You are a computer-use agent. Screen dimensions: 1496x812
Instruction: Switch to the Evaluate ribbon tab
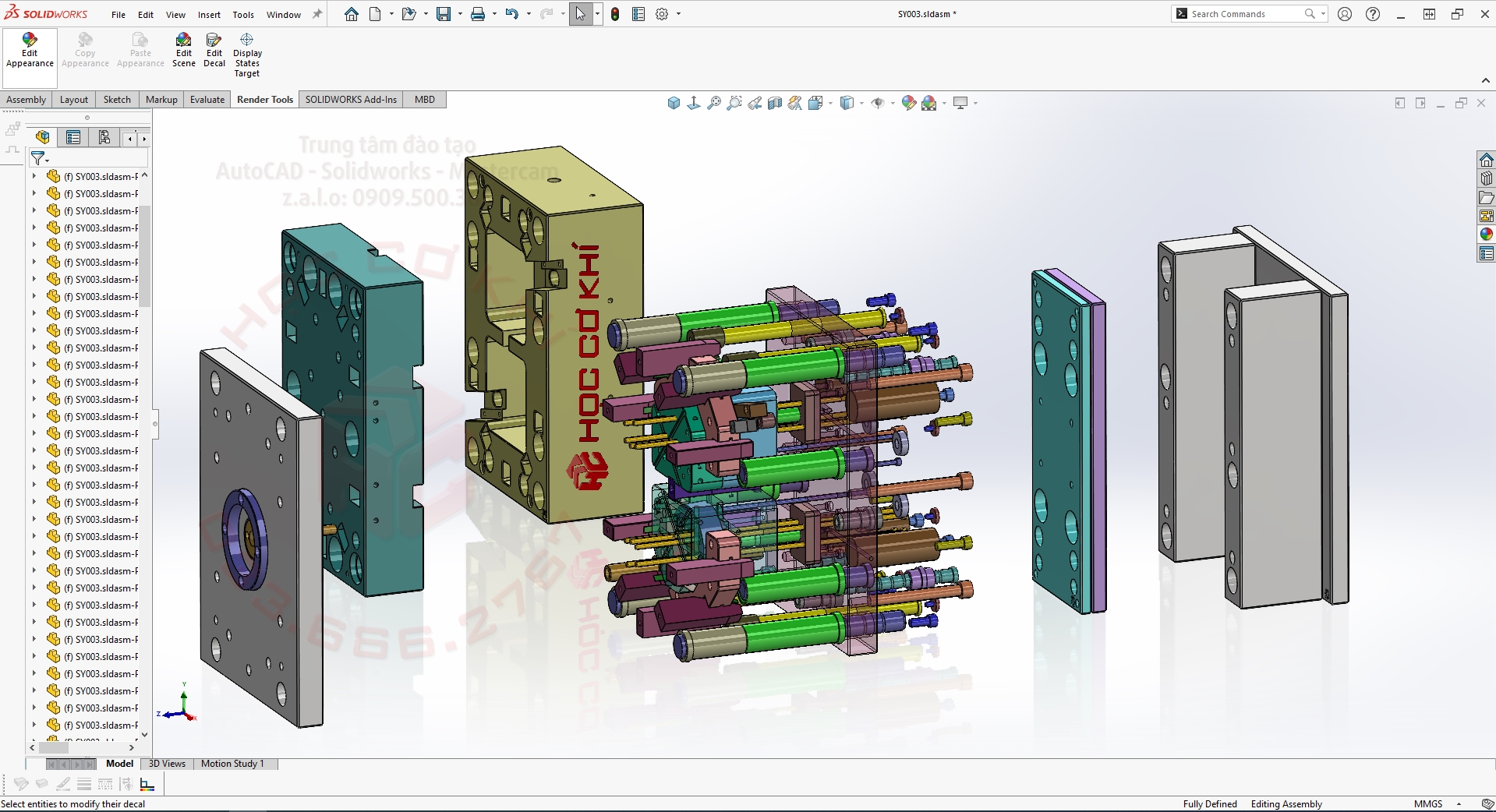[x=207, y=100]
